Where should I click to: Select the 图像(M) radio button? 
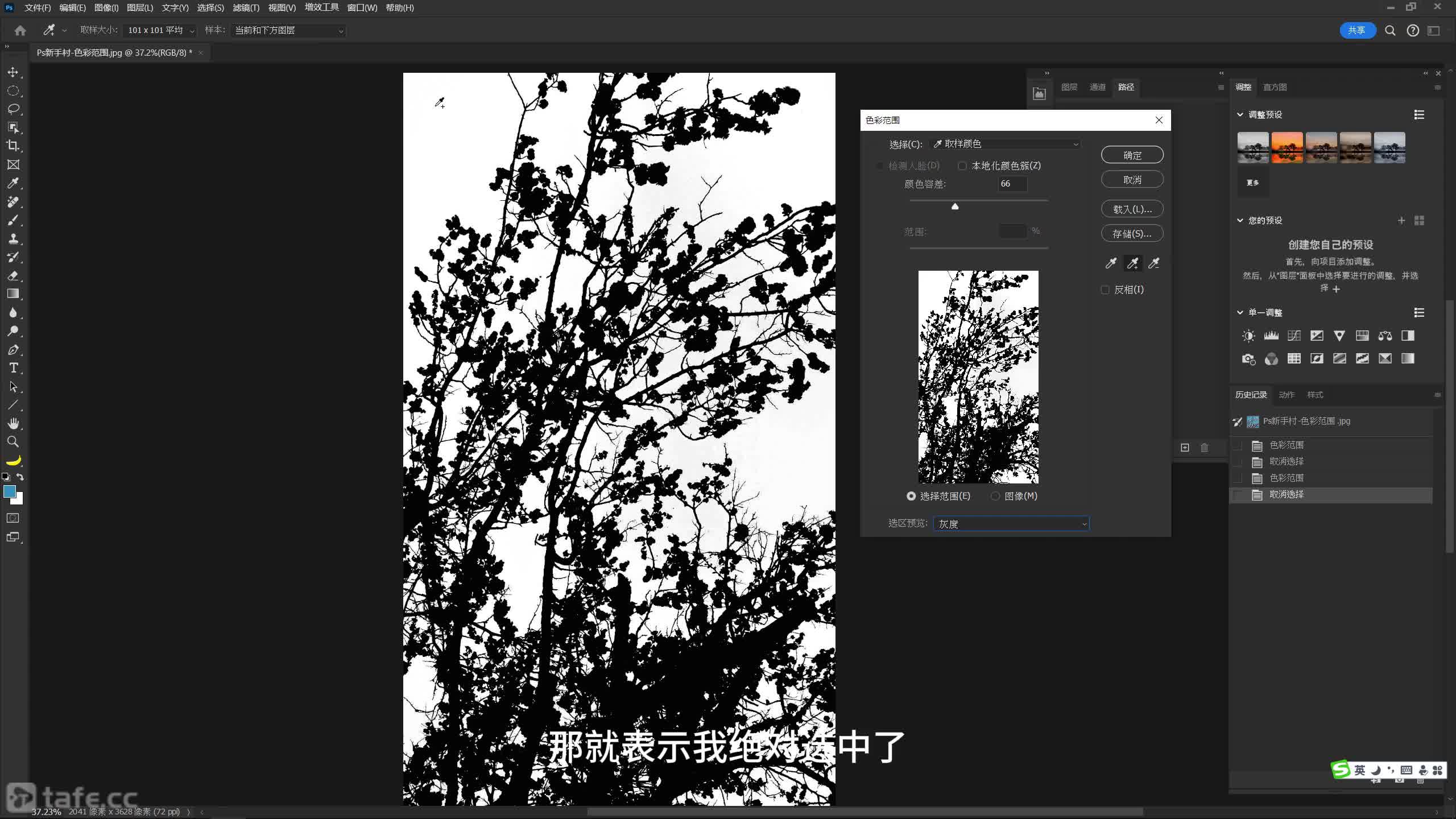[995, 496]
